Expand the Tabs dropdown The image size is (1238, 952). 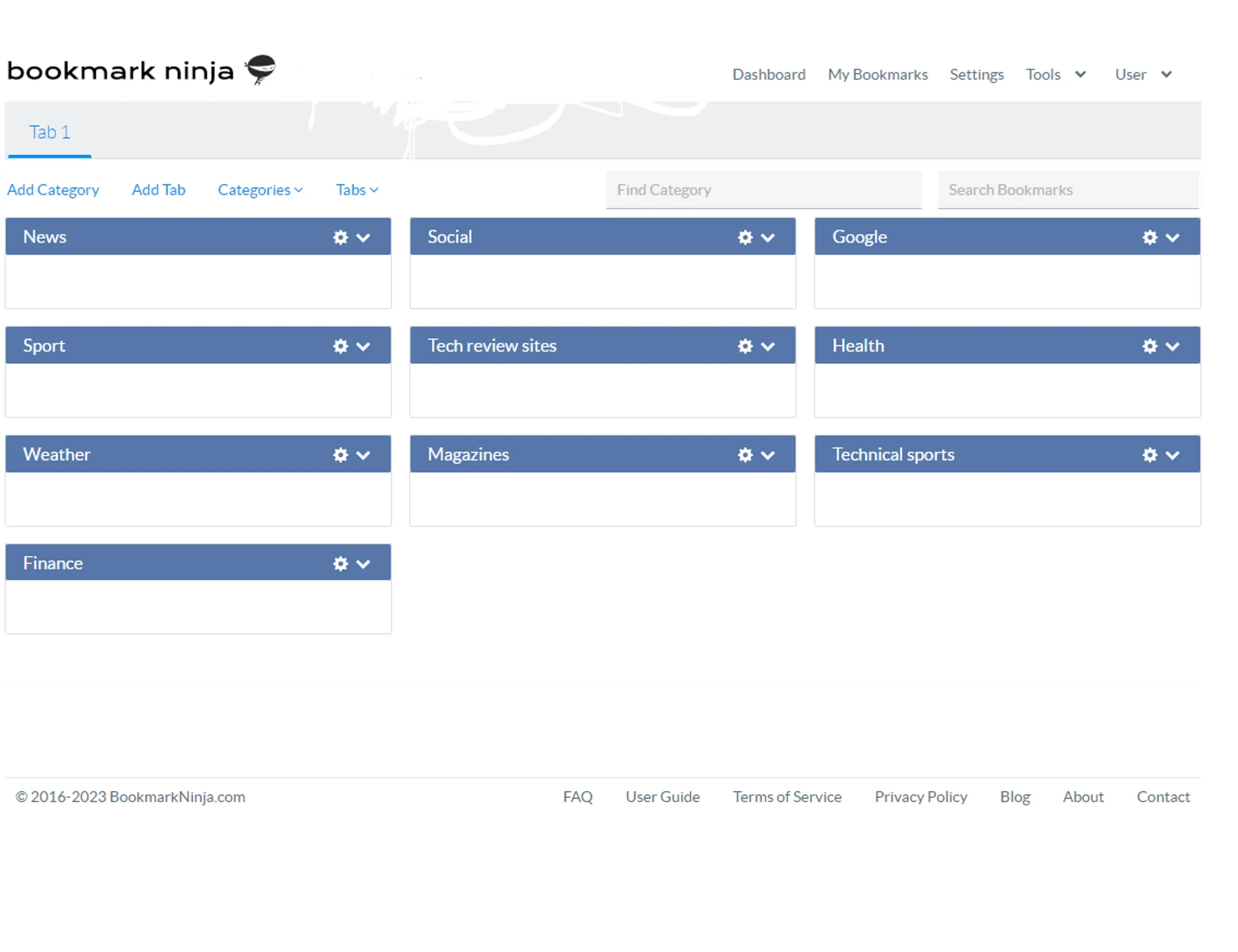(x=357, y=189)
